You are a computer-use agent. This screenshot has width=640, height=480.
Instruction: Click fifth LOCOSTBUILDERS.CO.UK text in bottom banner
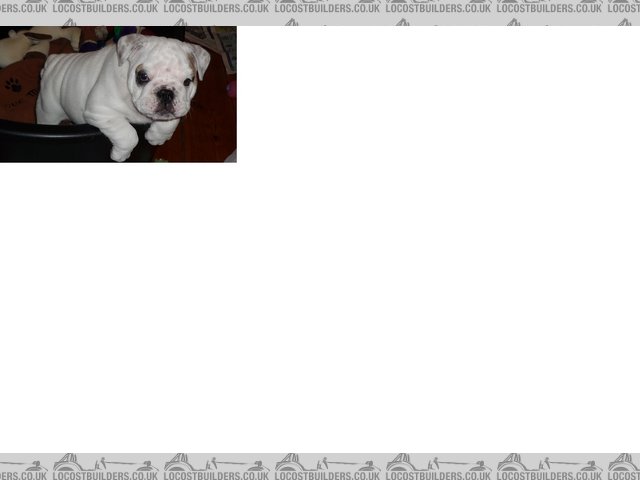pyautogui.click(x=549, y=476)
